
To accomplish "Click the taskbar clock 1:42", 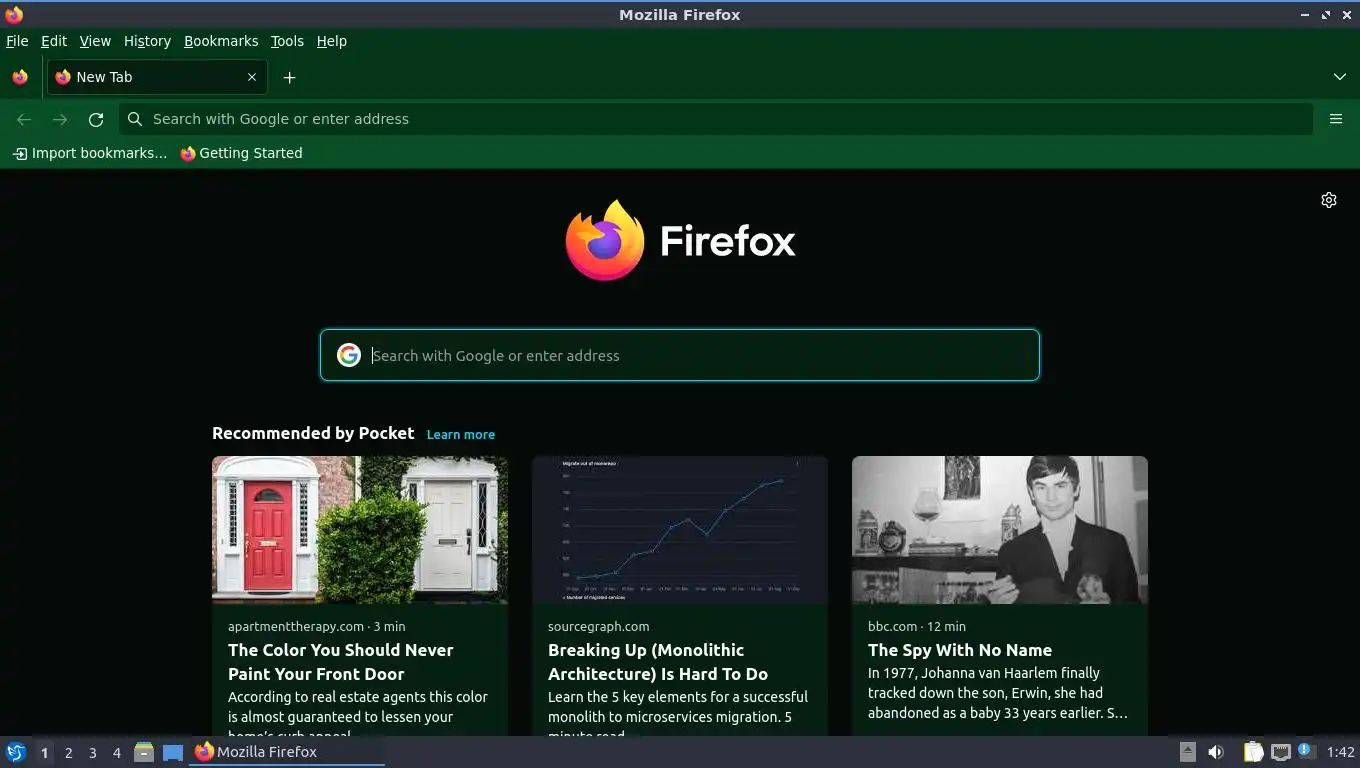I will pyautogui.click(x=1340, y=752).
